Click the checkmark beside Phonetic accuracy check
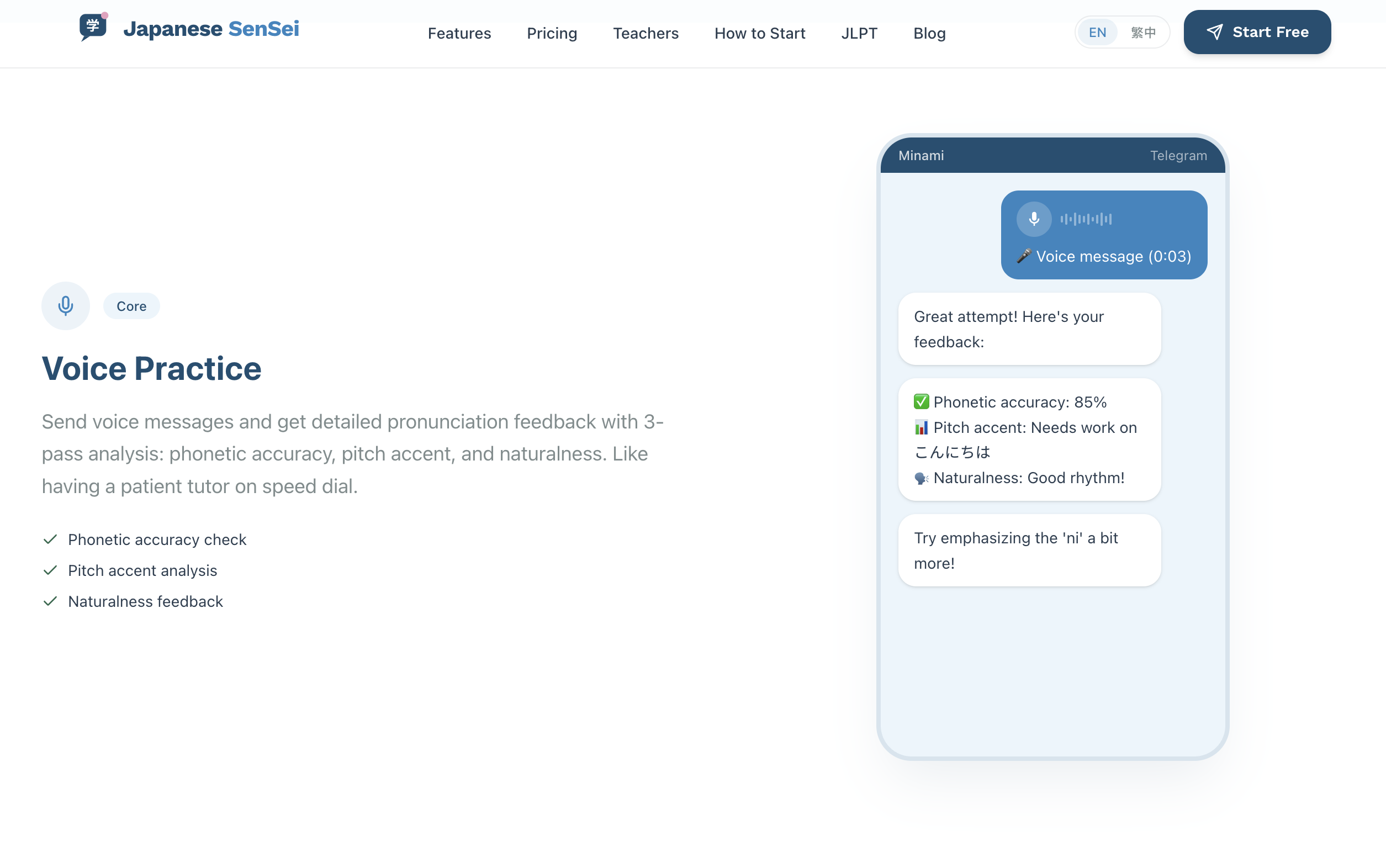 (x=50, y=538)
